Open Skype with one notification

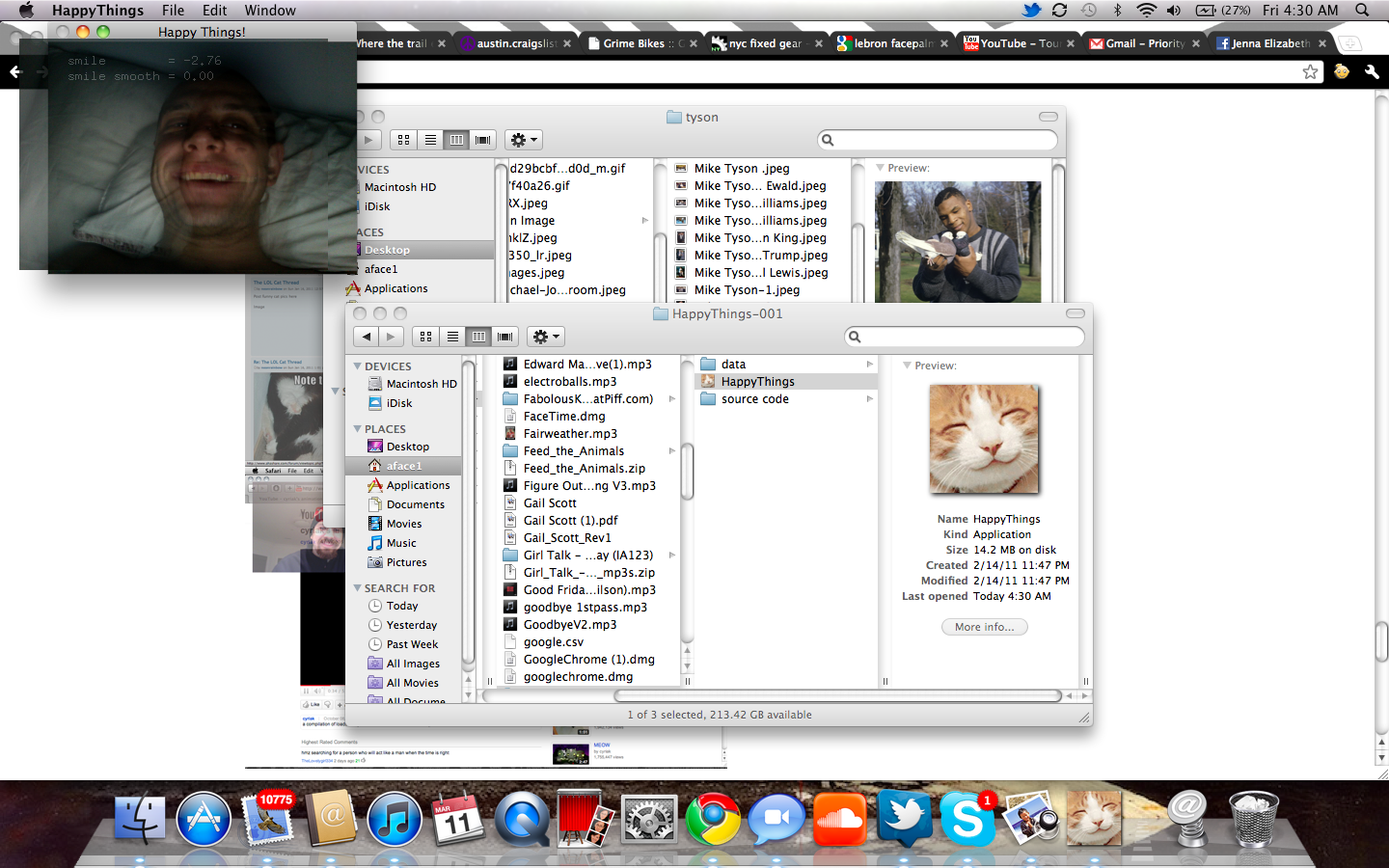pyautogui.click(x=967, y=820)
